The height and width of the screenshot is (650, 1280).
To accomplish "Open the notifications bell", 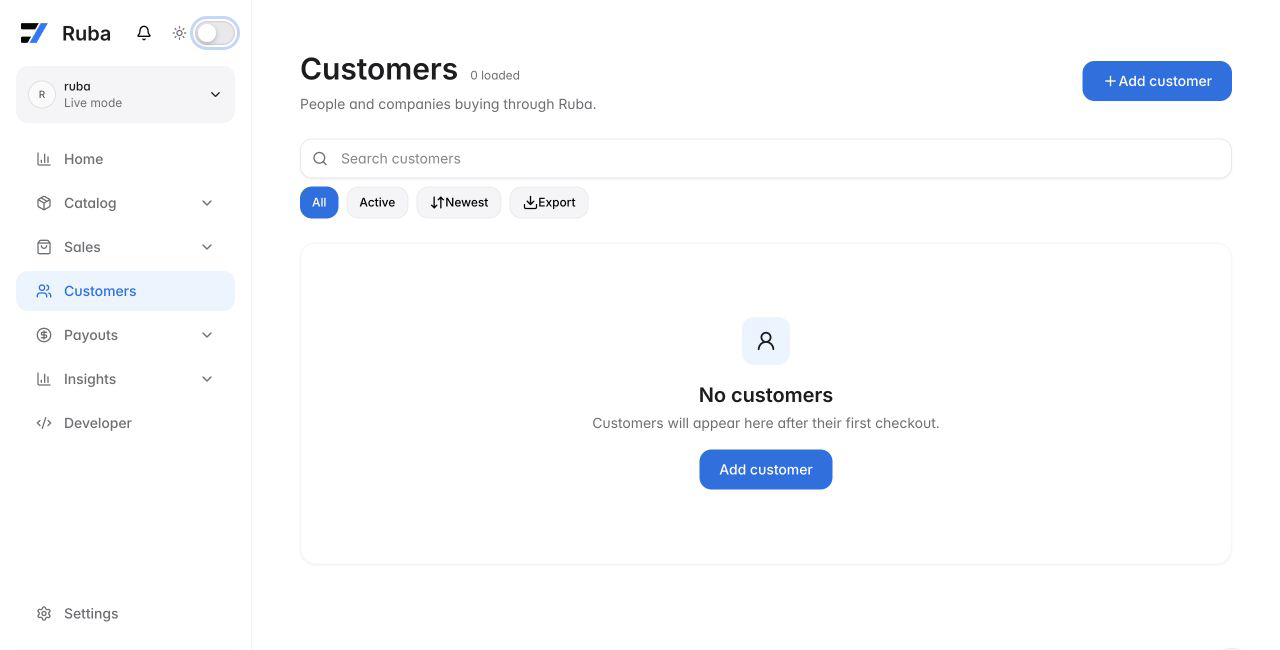I will pos(144,33).
